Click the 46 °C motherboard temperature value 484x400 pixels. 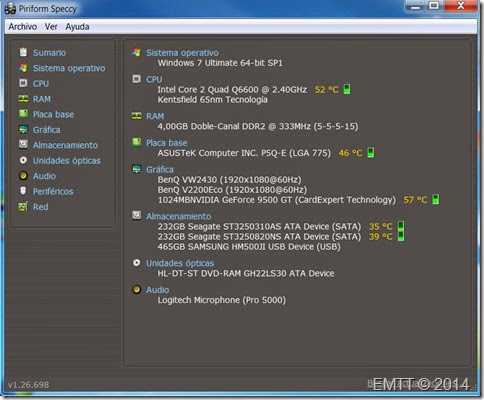(350, 153)
